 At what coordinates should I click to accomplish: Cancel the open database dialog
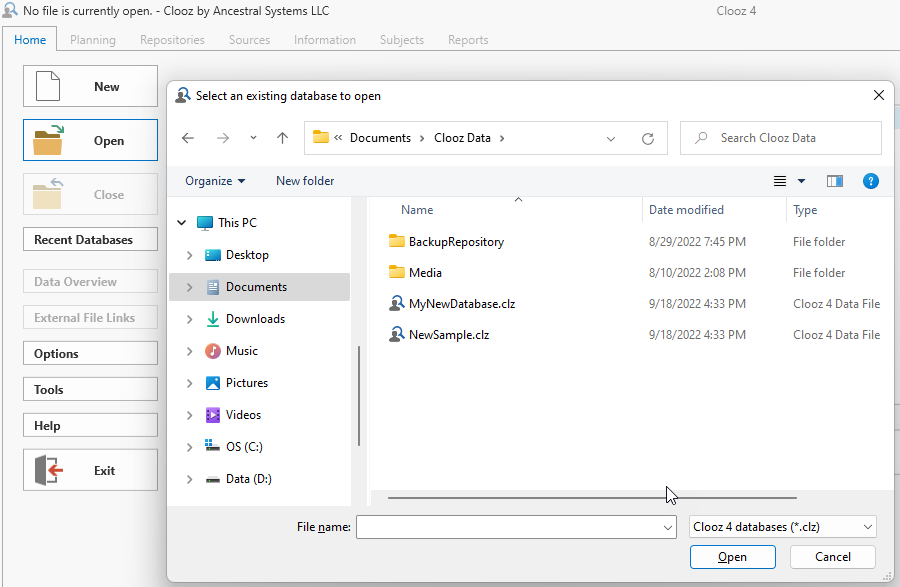832,557
